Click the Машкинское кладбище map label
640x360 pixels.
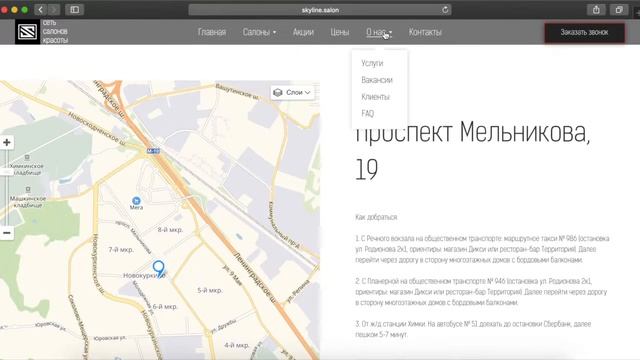pos(28,202)
